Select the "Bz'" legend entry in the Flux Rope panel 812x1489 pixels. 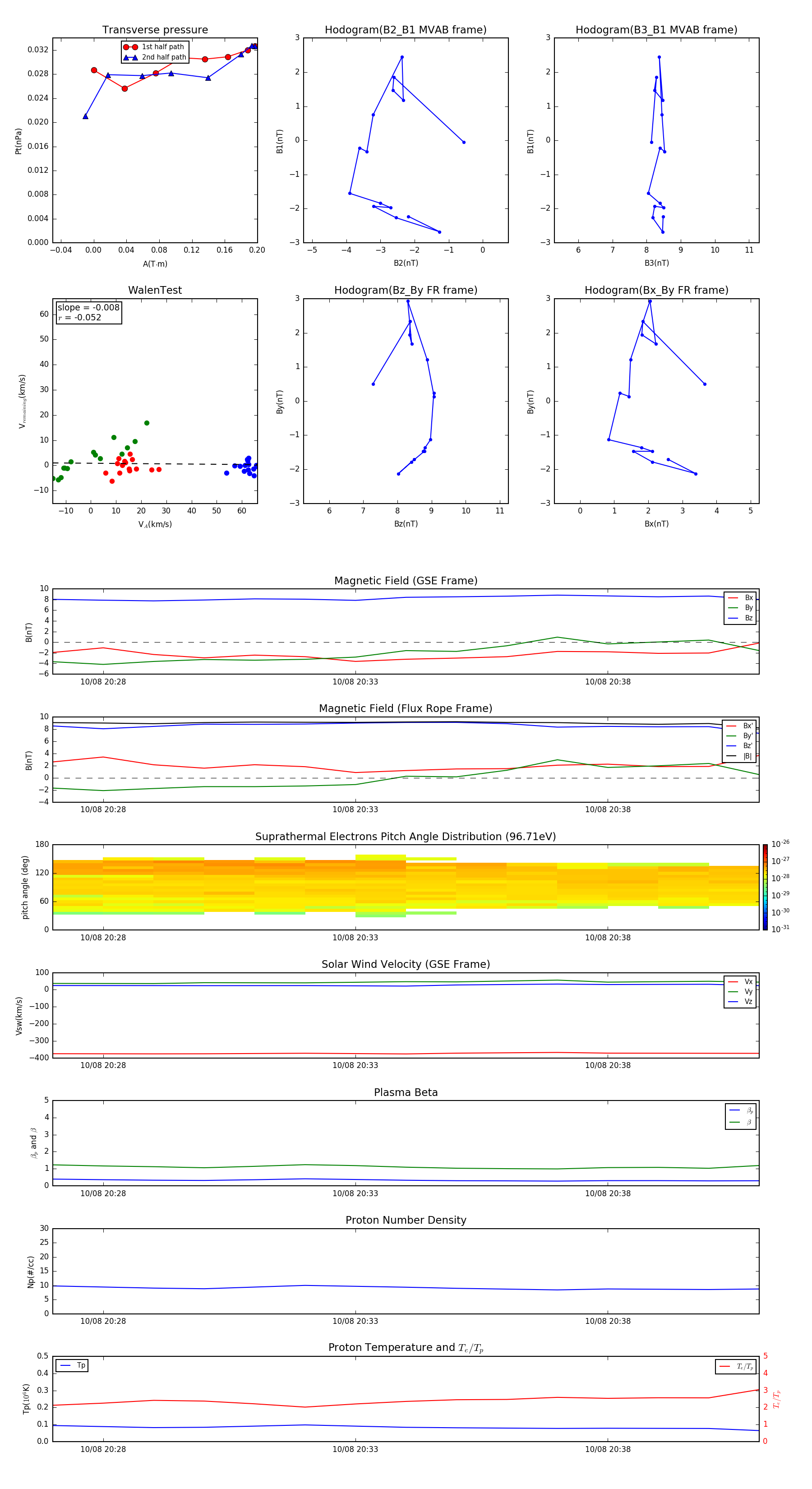tap(740, 746)
